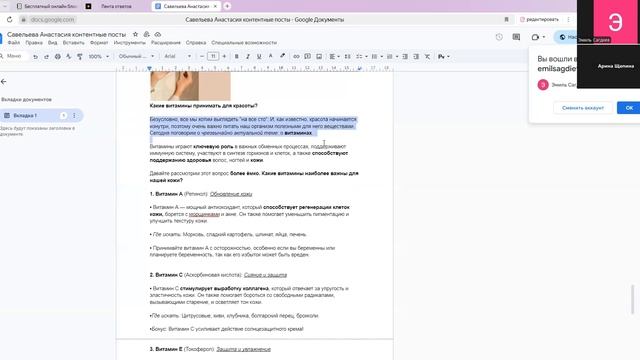Increase the paragraph indent
This screenshot has width=640, height=360.
(416, 56)
